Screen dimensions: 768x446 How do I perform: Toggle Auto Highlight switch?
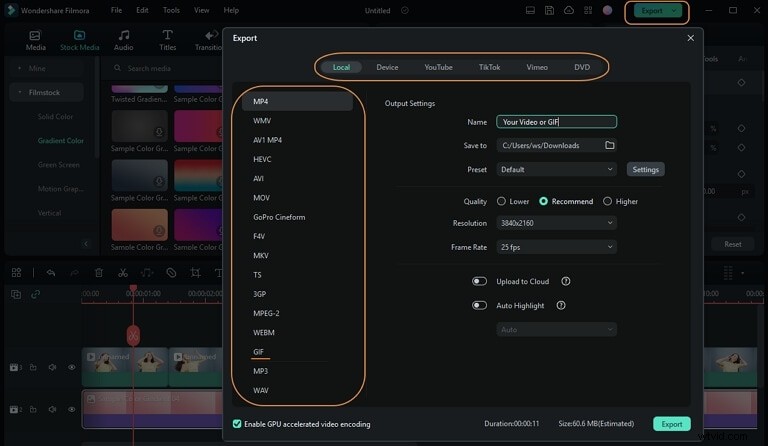coord(479,305)
